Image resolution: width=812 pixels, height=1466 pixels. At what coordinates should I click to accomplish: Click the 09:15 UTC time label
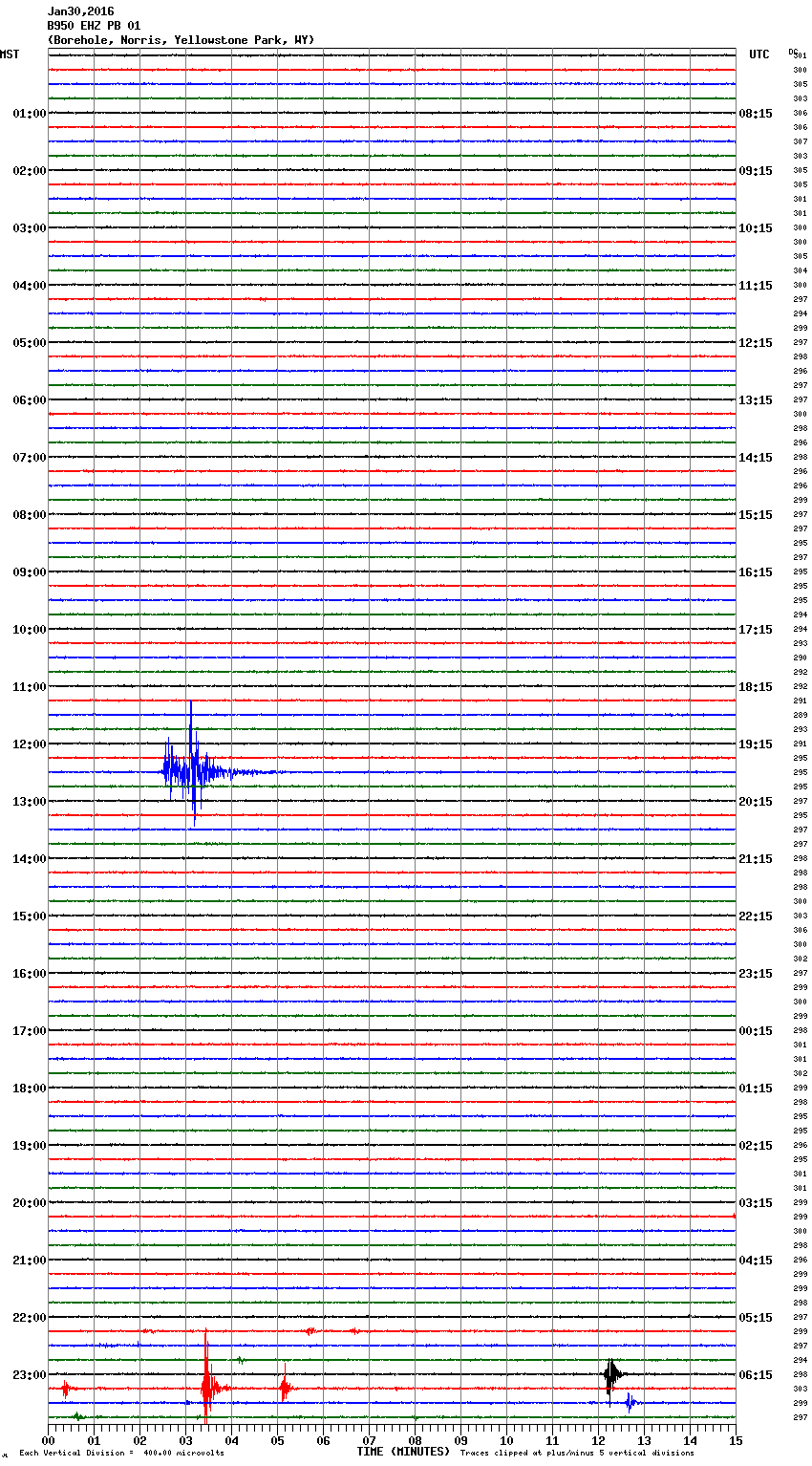point(756,171)
